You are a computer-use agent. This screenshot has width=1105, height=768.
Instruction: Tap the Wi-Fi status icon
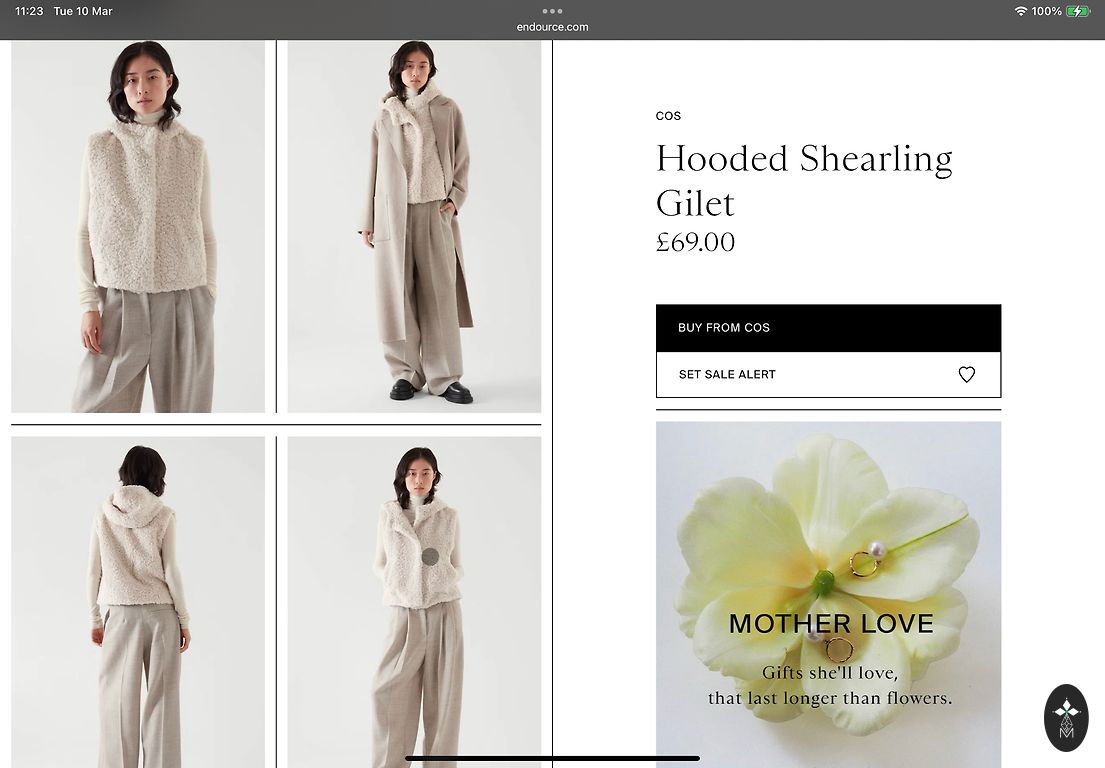(x=1020, y=11)
